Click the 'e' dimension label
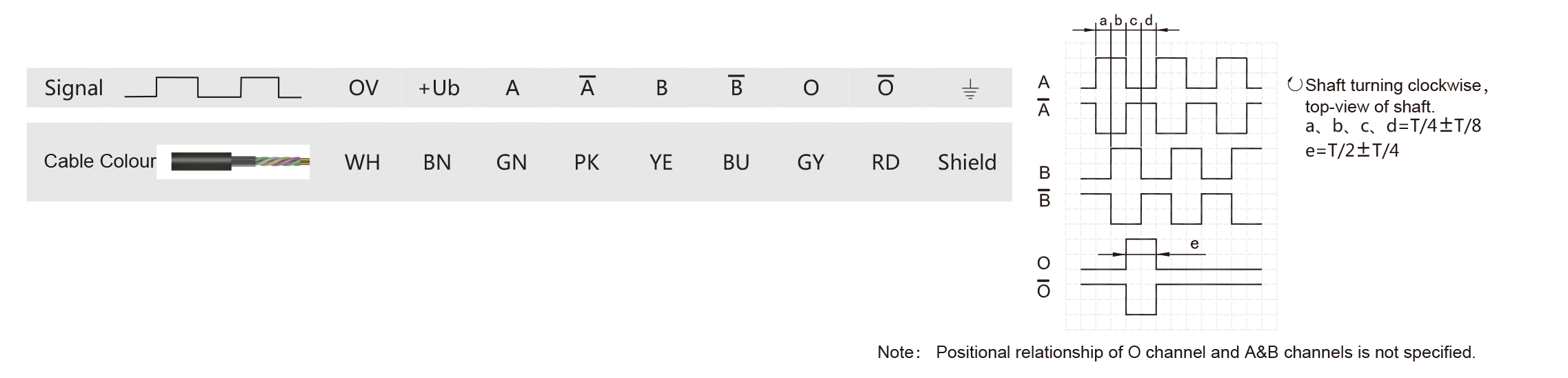Viewport: 1568px width, 378px height. click(x=1194, y=243)
